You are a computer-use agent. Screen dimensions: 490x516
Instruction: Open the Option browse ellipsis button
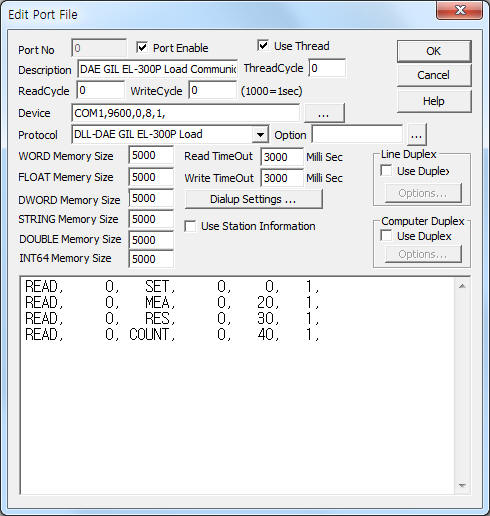[416, 135]
